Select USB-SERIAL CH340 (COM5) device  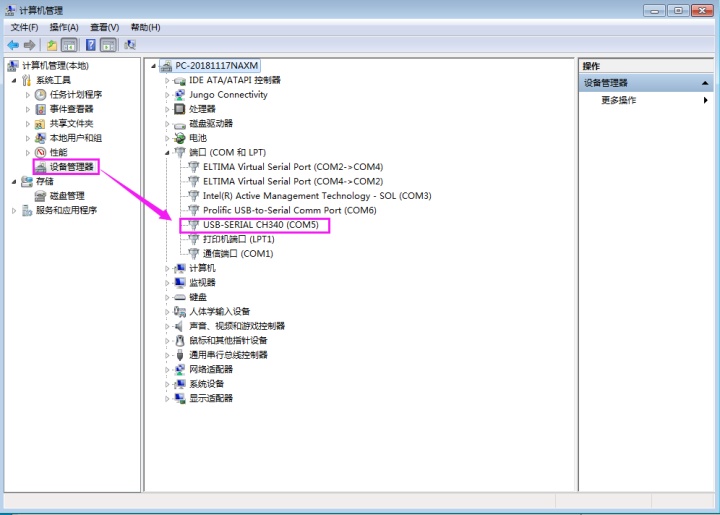260,225
